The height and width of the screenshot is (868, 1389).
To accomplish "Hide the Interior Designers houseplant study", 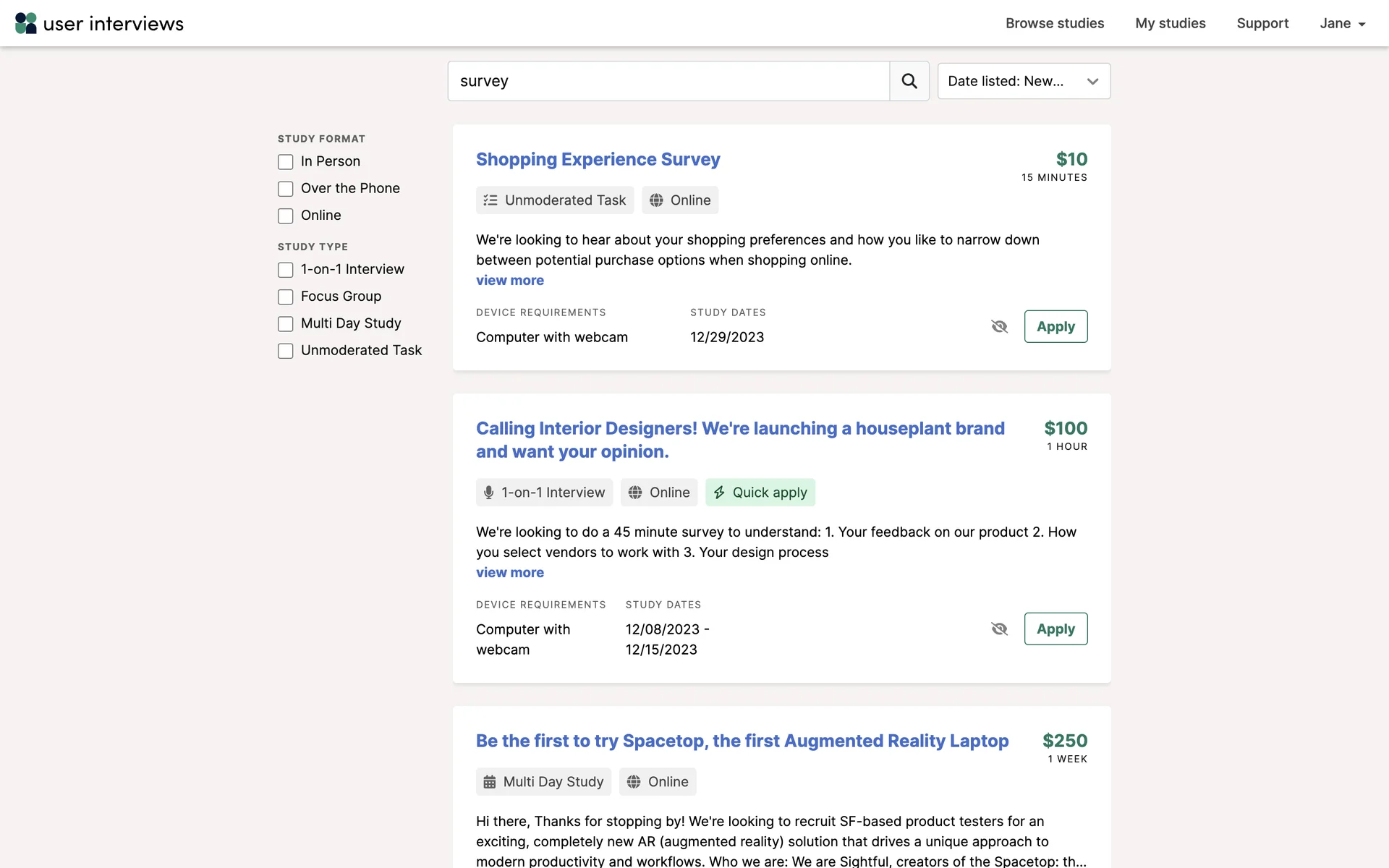I will pos(999,629).
